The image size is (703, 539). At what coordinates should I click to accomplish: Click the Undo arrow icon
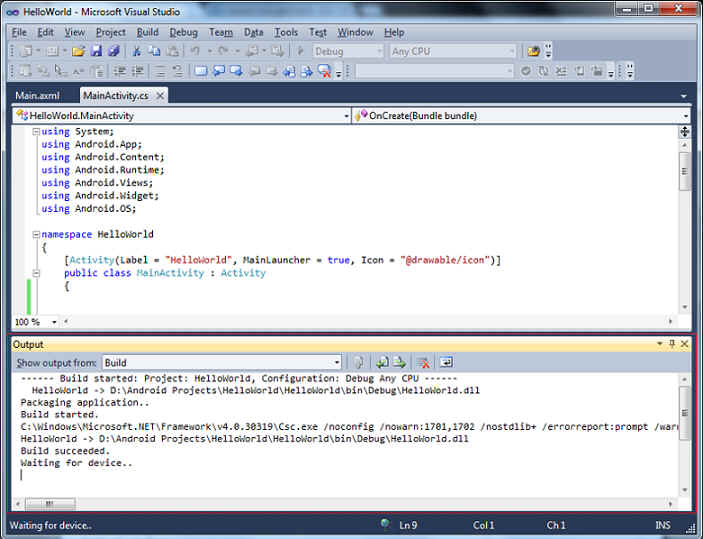[195, 51]
